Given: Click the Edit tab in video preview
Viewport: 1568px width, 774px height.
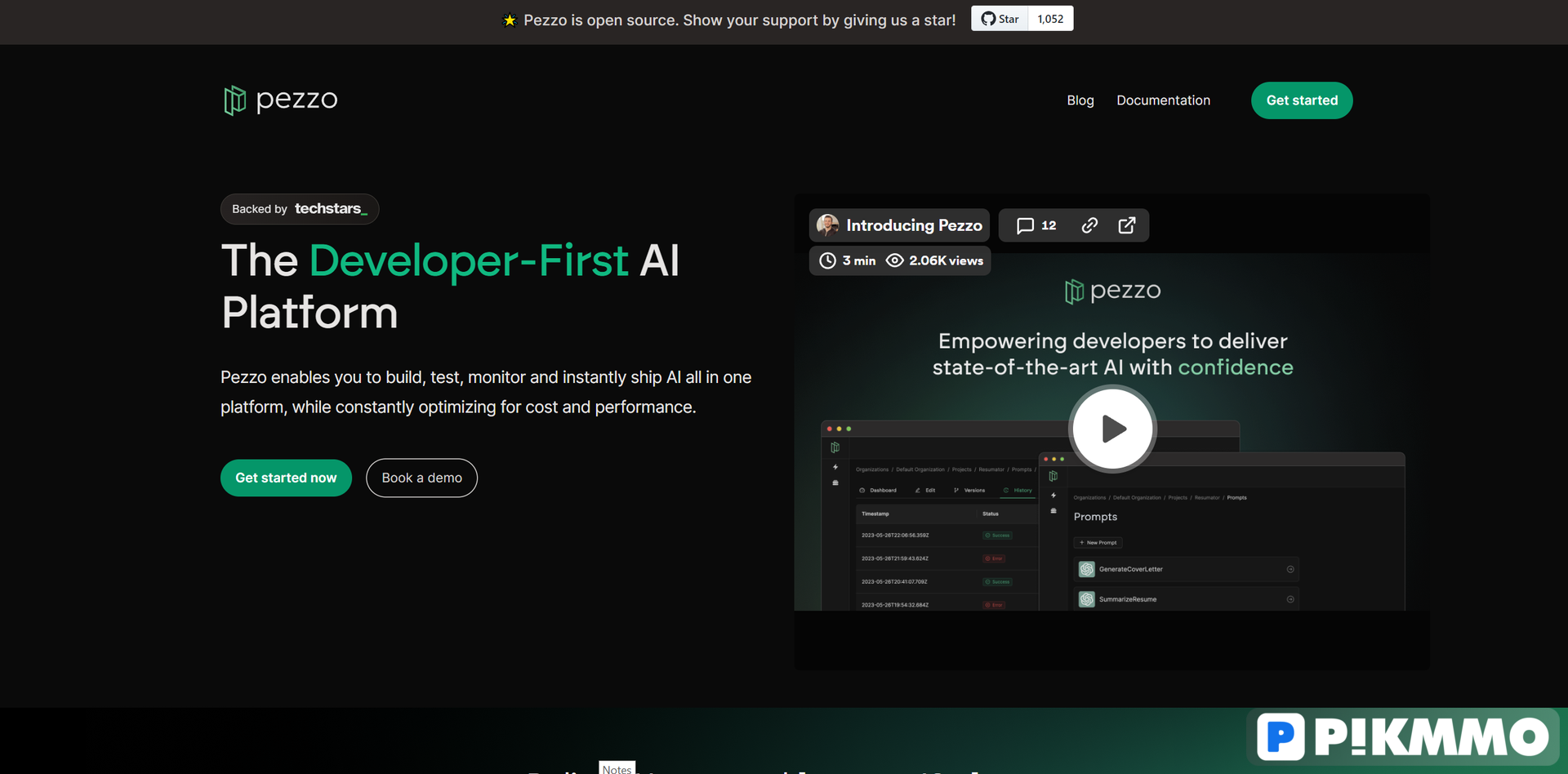Looking at the screenshot, I should click(x=925, y=490).
